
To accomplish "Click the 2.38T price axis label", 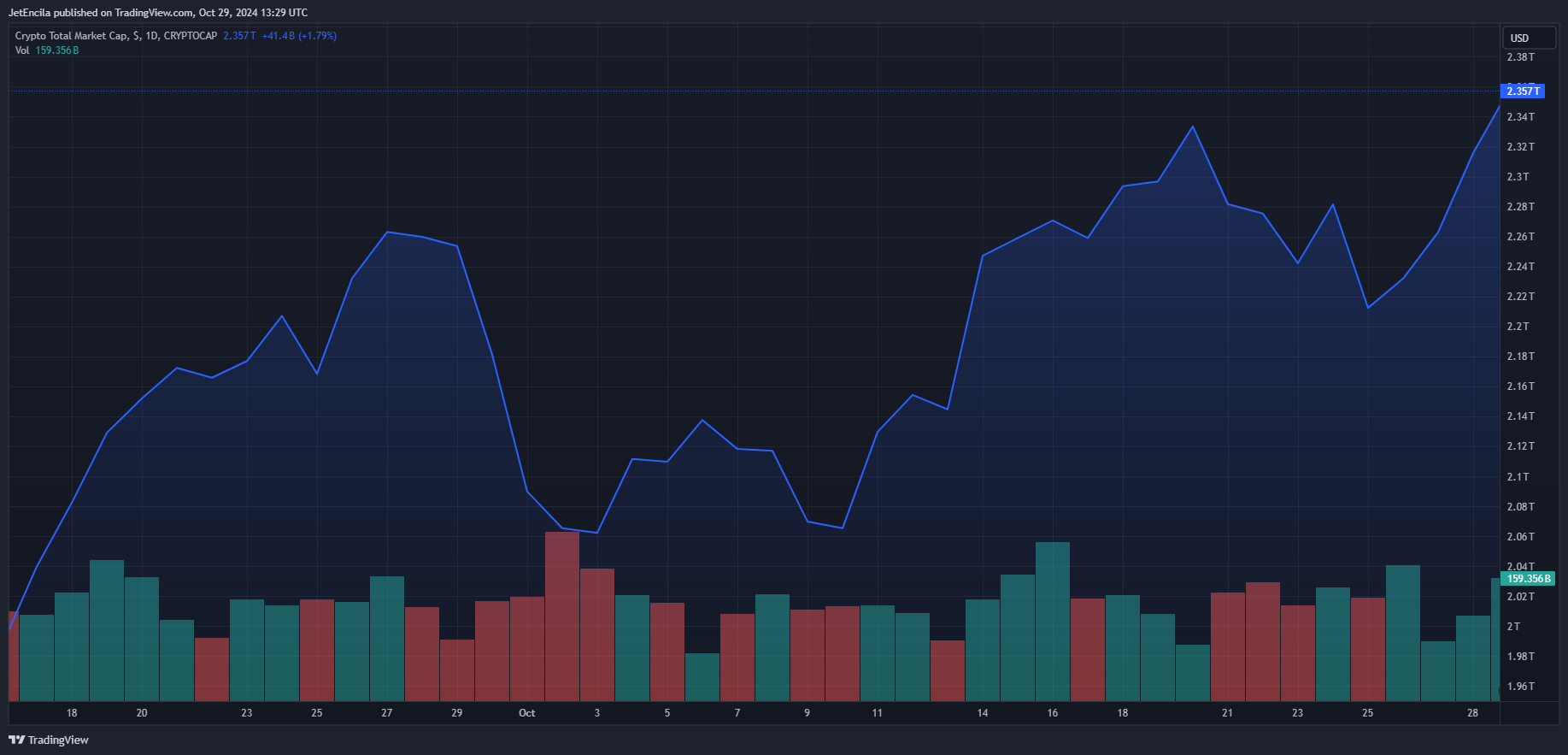I will click(1520, 57).
